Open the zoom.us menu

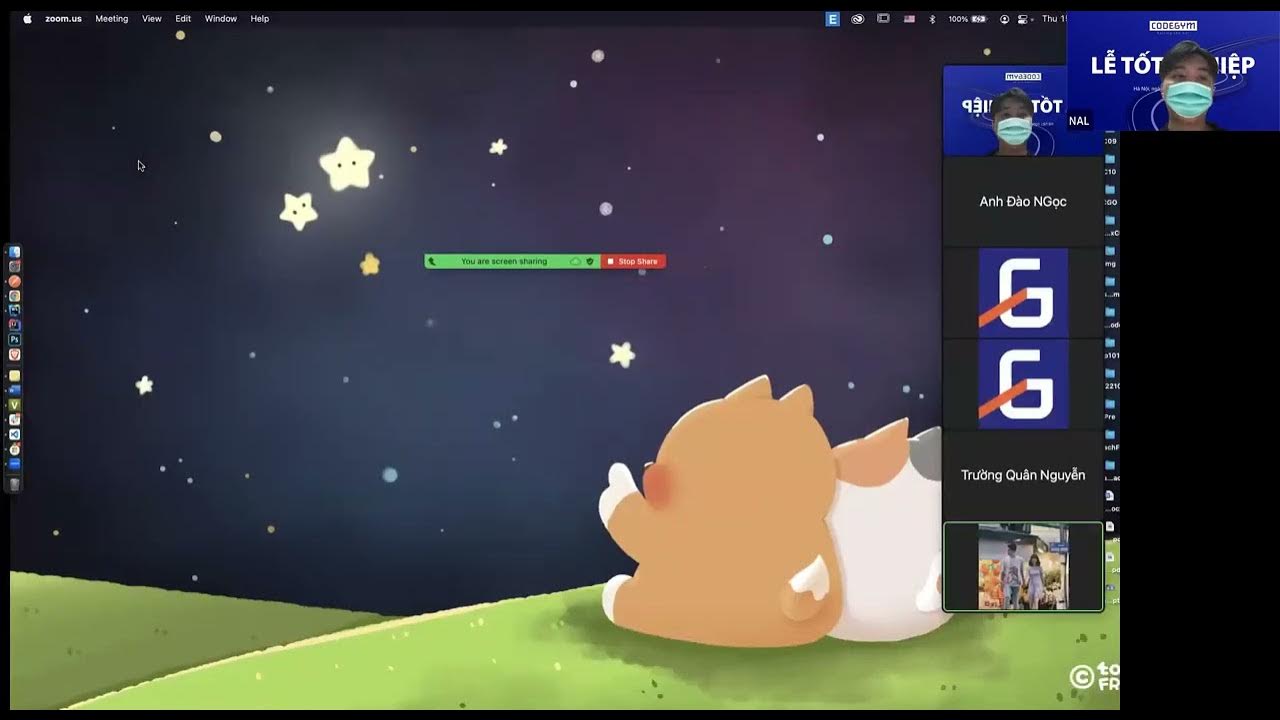(63, 18)
